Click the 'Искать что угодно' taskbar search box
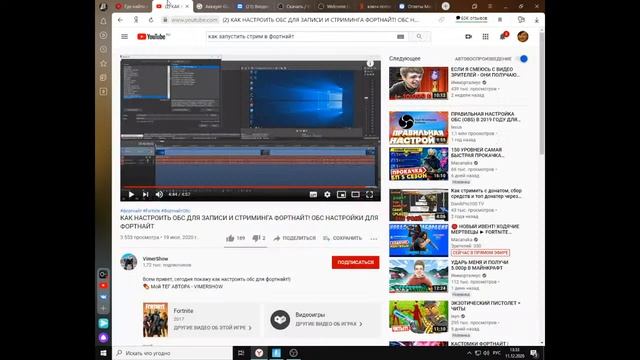The height and width of the screenshot is (360, 640). tap(172, 353)
